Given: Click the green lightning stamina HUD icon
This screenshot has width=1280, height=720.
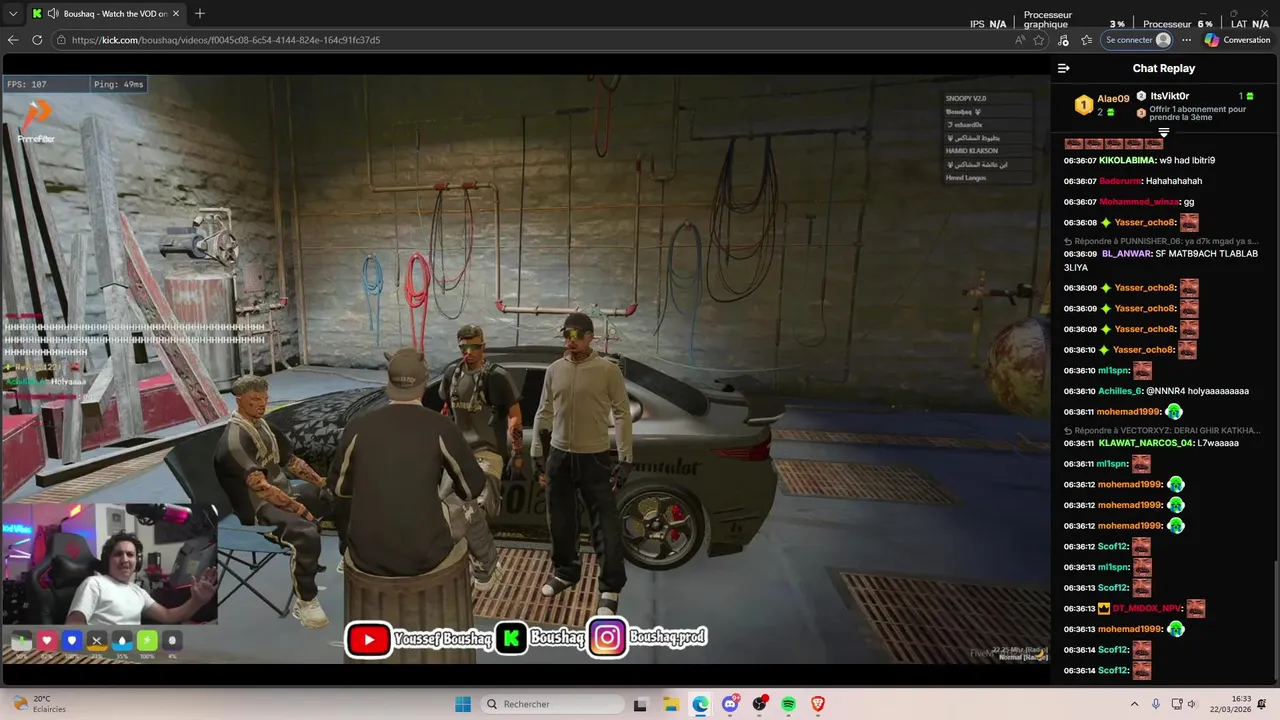Looking at the screenshot, I should coord(147,641).
